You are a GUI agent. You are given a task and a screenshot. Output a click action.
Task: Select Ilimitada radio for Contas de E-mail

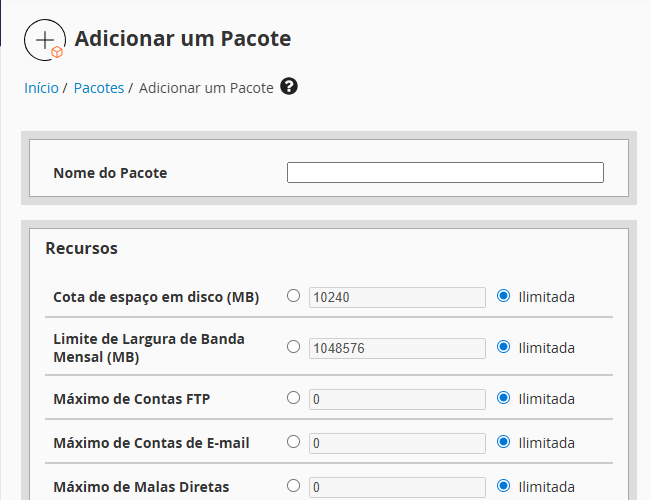503,441
